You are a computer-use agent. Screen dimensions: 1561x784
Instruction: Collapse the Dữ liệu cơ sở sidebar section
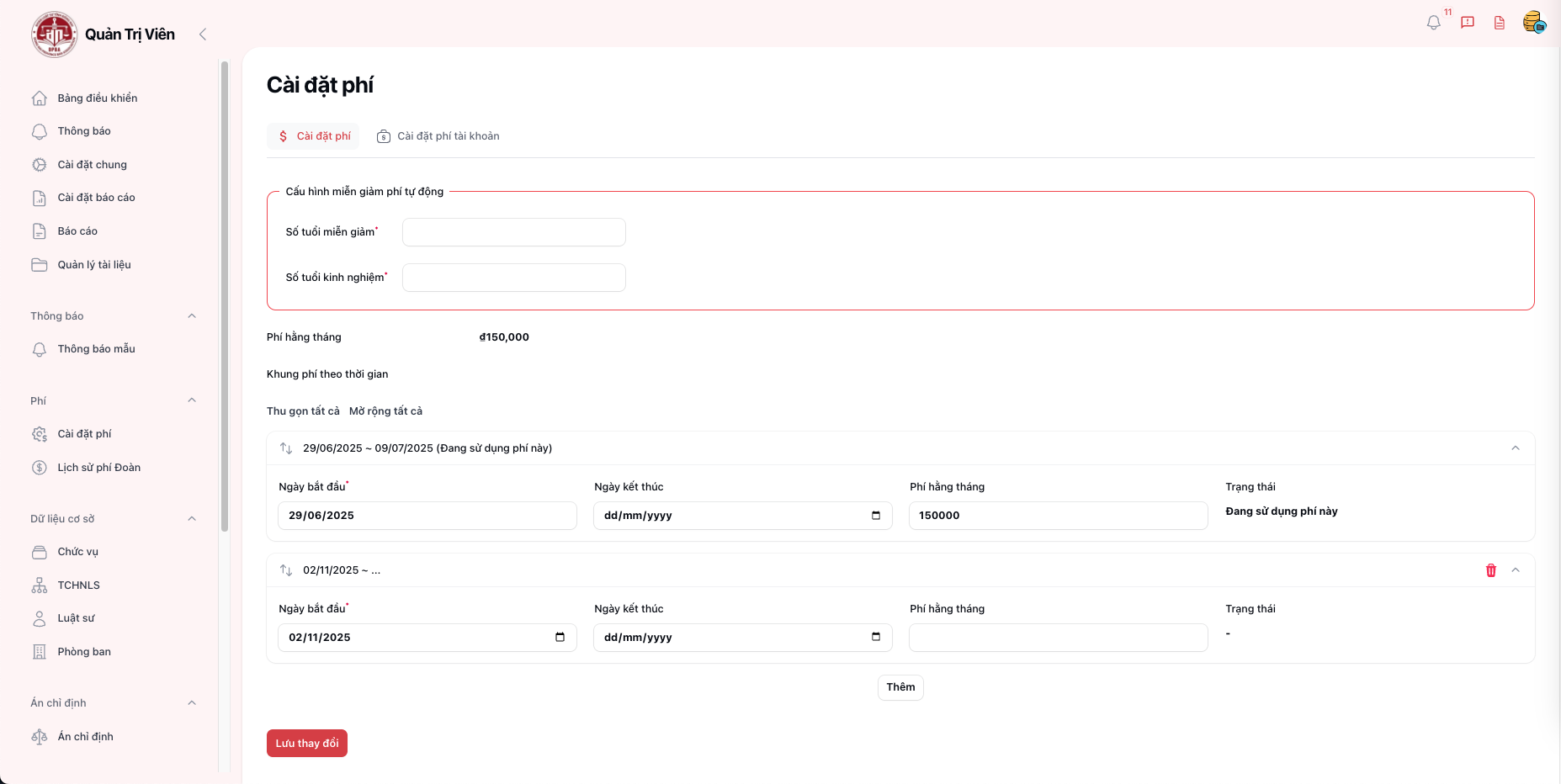tap(192, 519)
